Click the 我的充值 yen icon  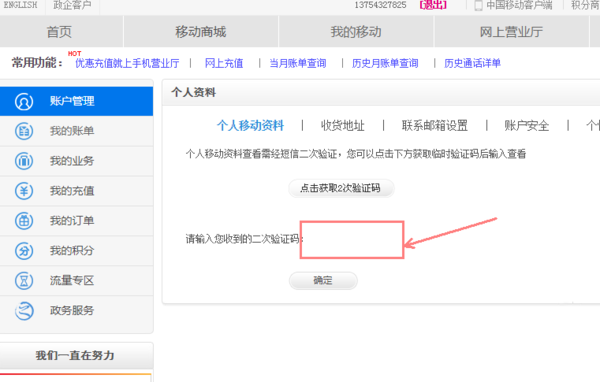(24, 191)
